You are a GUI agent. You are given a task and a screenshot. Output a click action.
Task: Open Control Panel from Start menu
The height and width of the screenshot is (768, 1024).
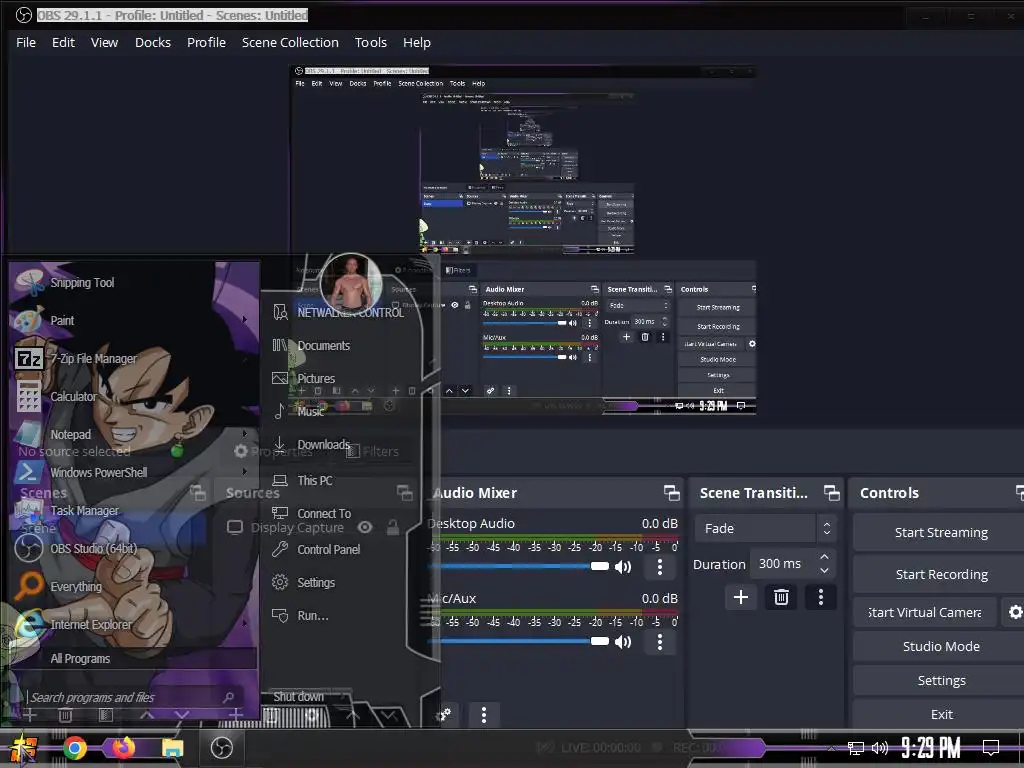tap(328, 550)
